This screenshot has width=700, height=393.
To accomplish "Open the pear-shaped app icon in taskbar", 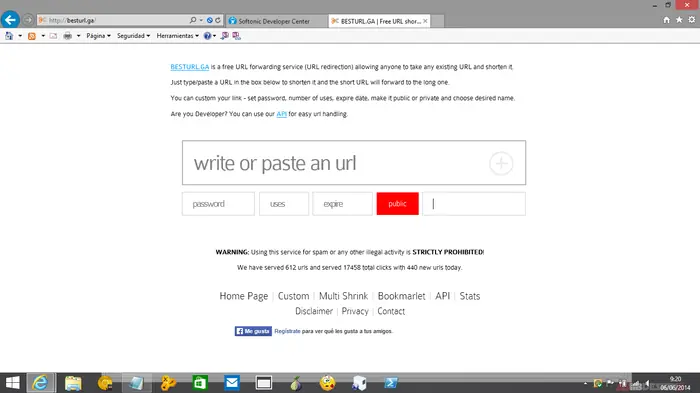I will 296,383.
